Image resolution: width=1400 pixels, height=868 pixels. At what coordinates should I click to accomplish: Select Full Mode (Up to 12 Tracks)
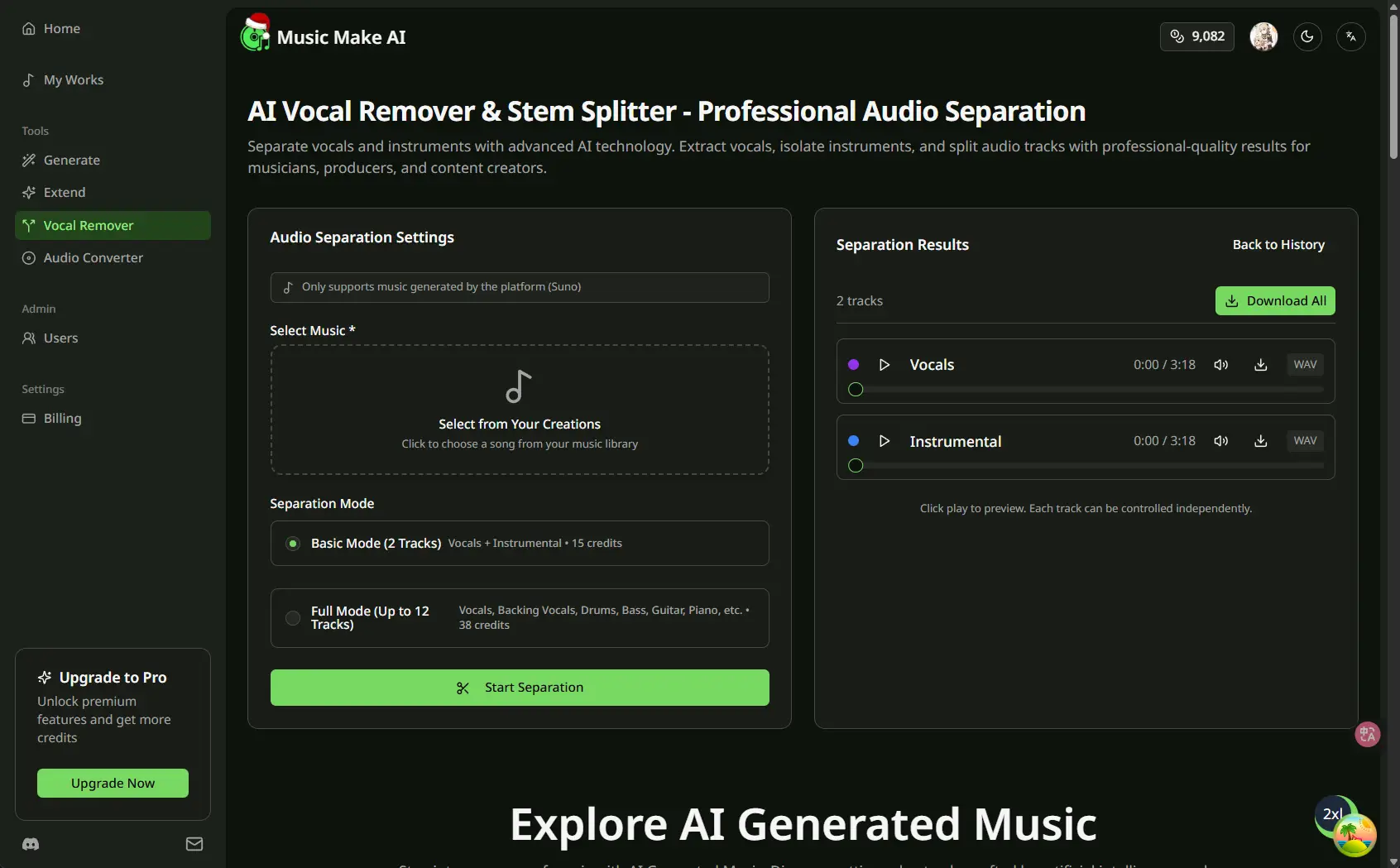click(x=293, y=618)
